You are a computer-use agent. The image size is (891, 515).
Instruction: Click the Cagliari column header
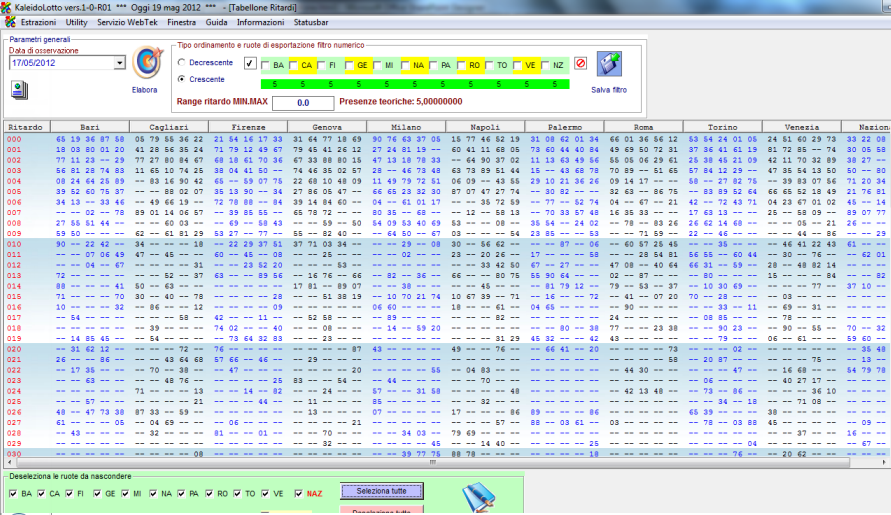click(169, 127)
